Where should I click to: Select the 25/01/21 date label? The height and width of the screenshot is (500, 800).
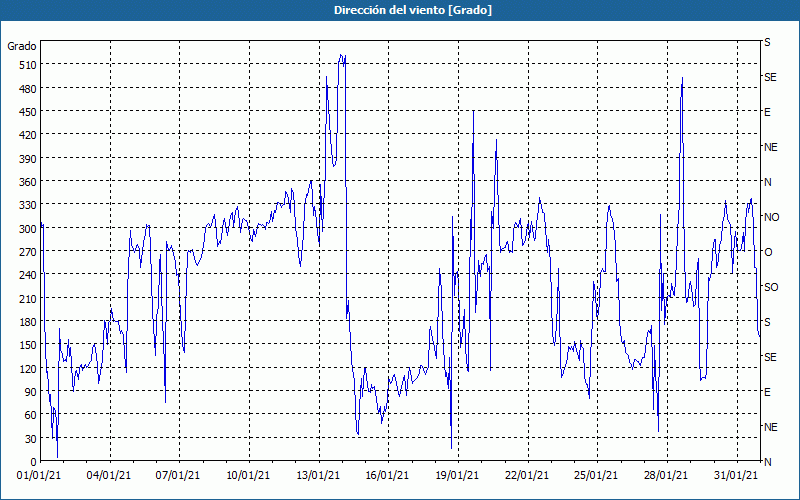point(596,476)
